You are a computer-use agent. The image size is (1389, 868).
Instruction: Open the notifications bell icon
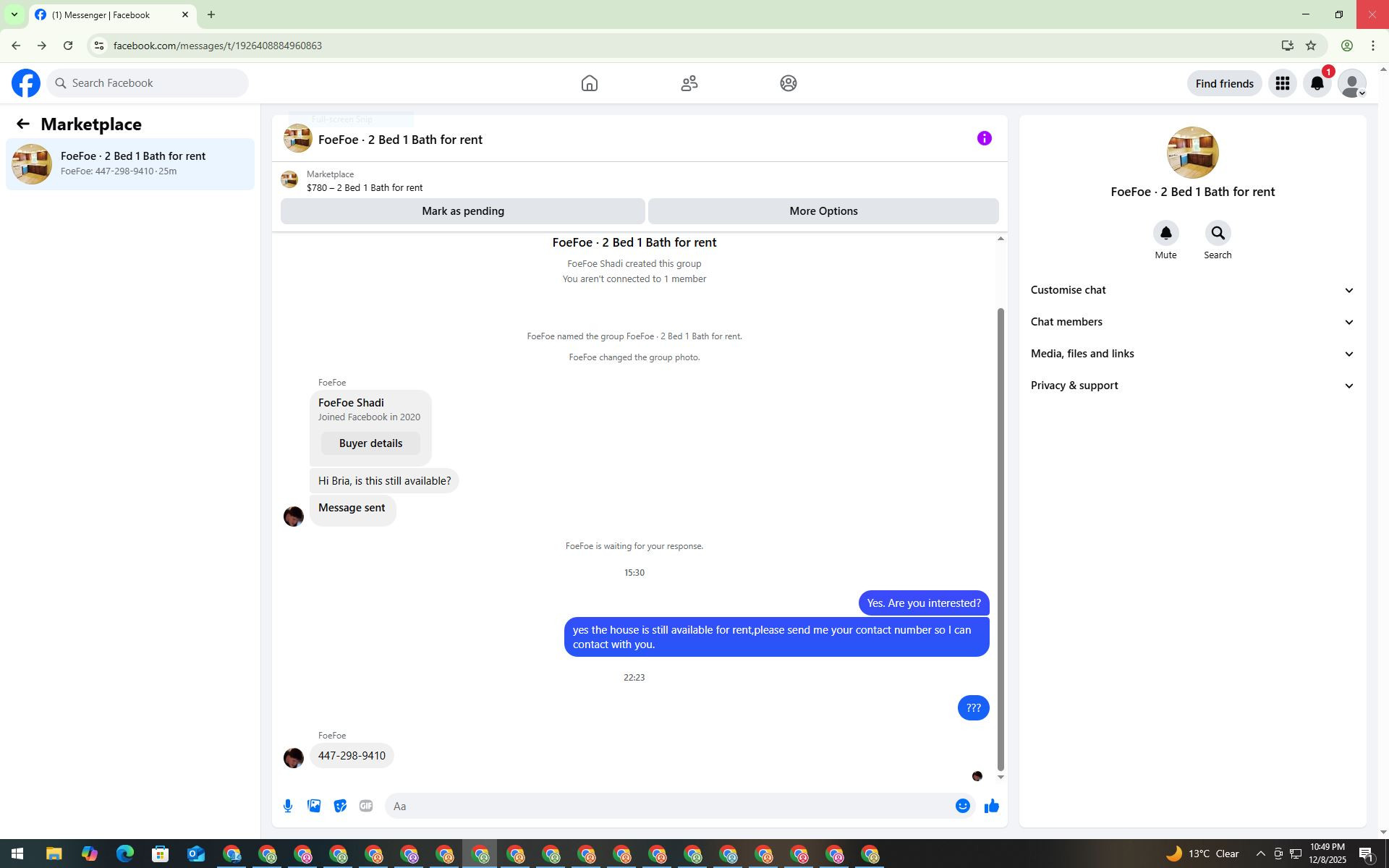click(1317, 84)
